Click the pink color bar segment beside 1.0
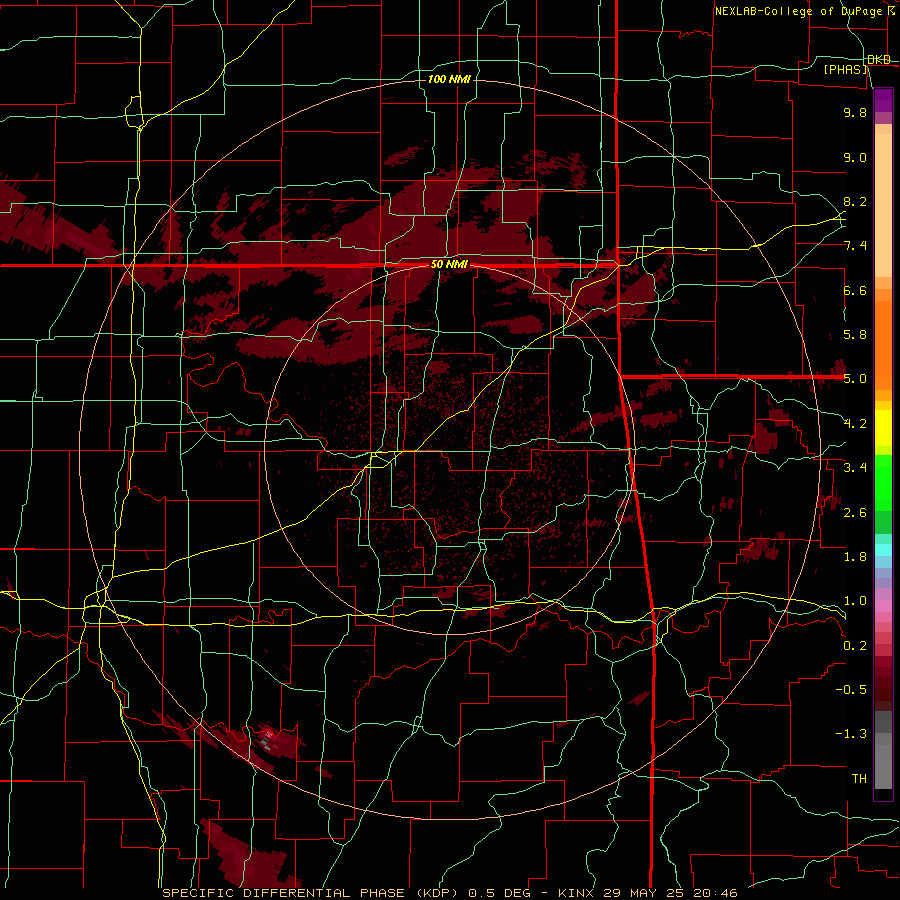The height and width of the screenshot is (900, 900). pyautogui.click(x=883, y=606)
